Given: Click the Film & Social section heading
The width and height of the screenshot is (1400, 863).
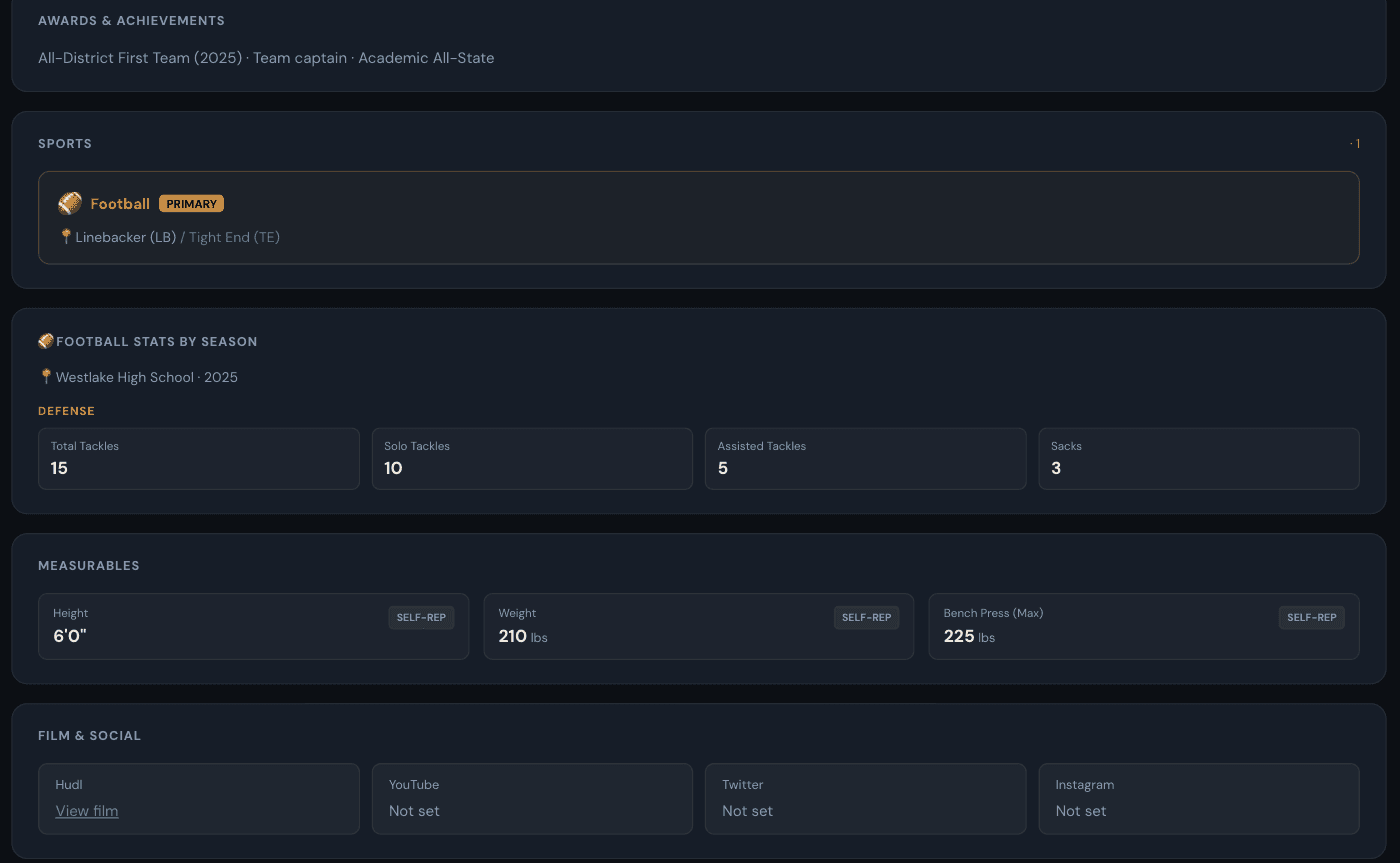Looking at the screenshot, I should click(89, 735).
